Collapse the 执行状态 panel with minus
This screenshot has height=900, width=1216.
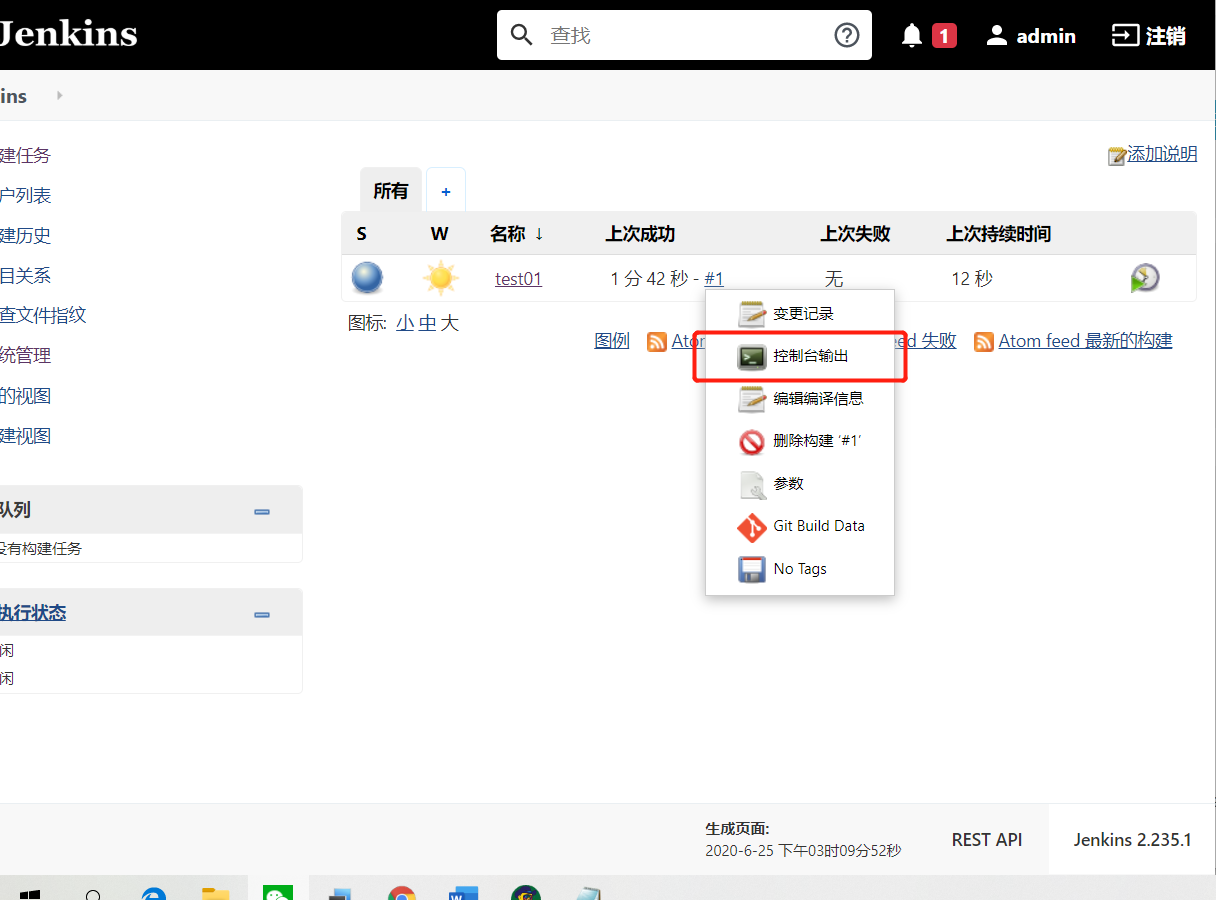[262, 614]
